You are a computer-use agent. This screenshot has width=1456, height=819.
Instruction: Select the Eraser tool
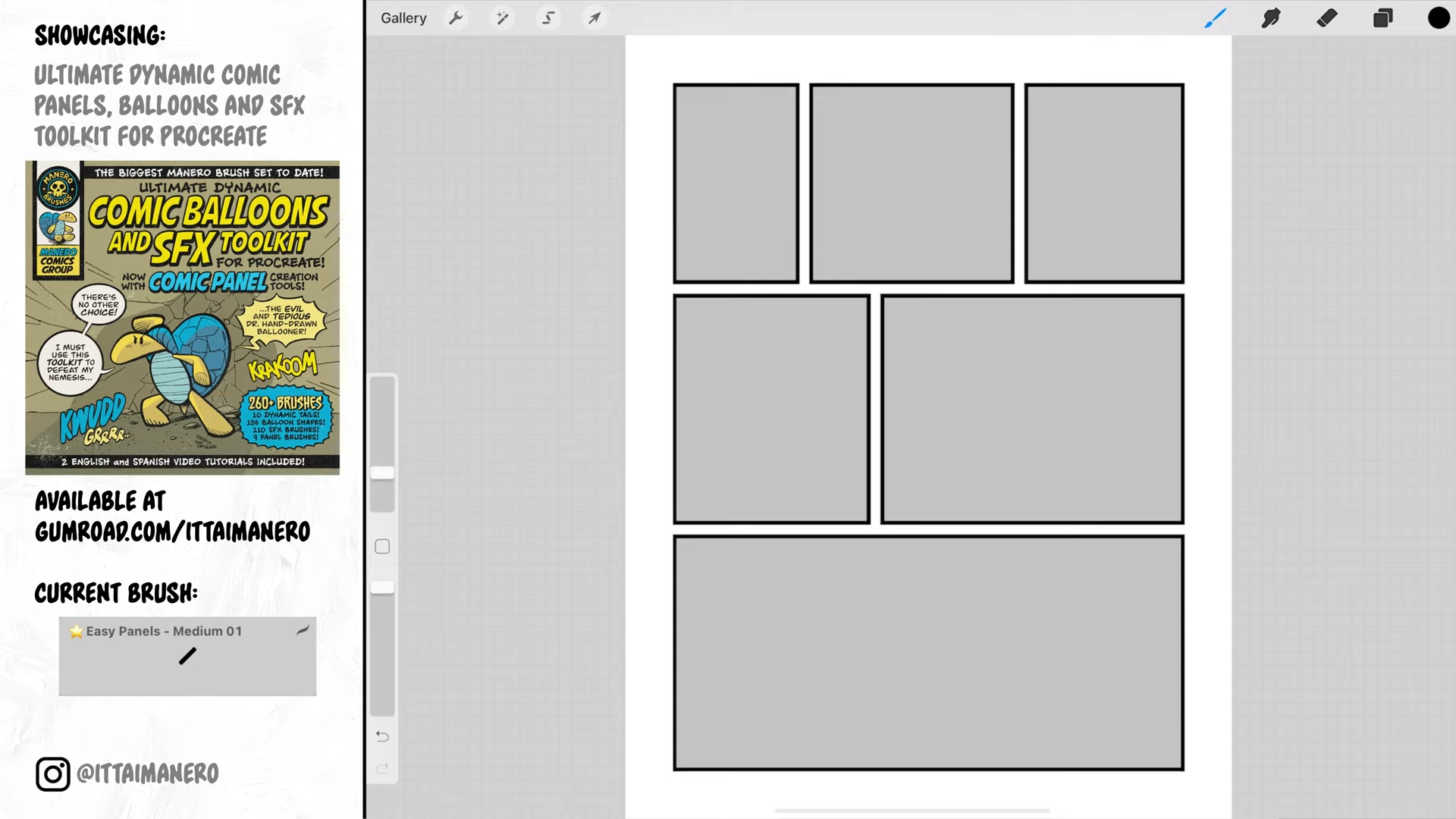(1327, 17)
